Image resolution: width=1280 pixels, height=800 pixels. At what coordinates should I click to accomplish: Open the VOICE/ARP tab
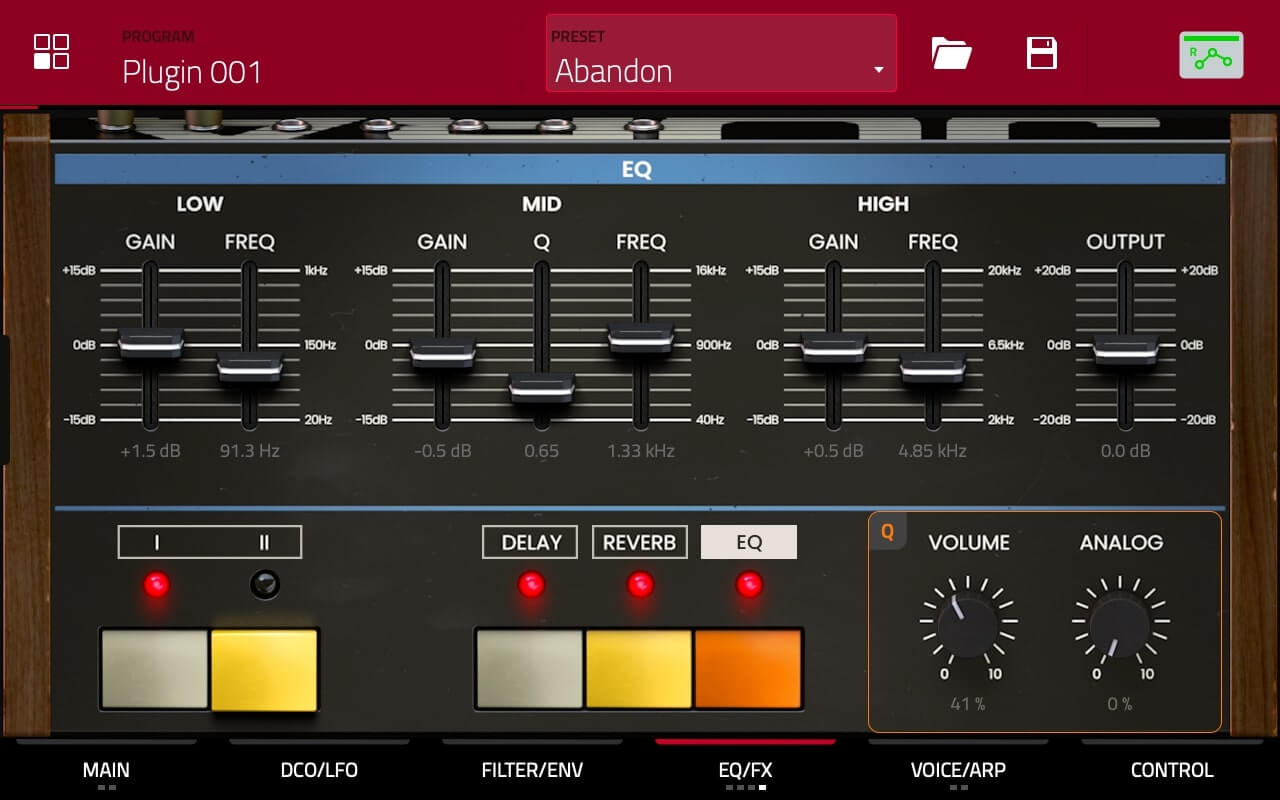[956, 770]
